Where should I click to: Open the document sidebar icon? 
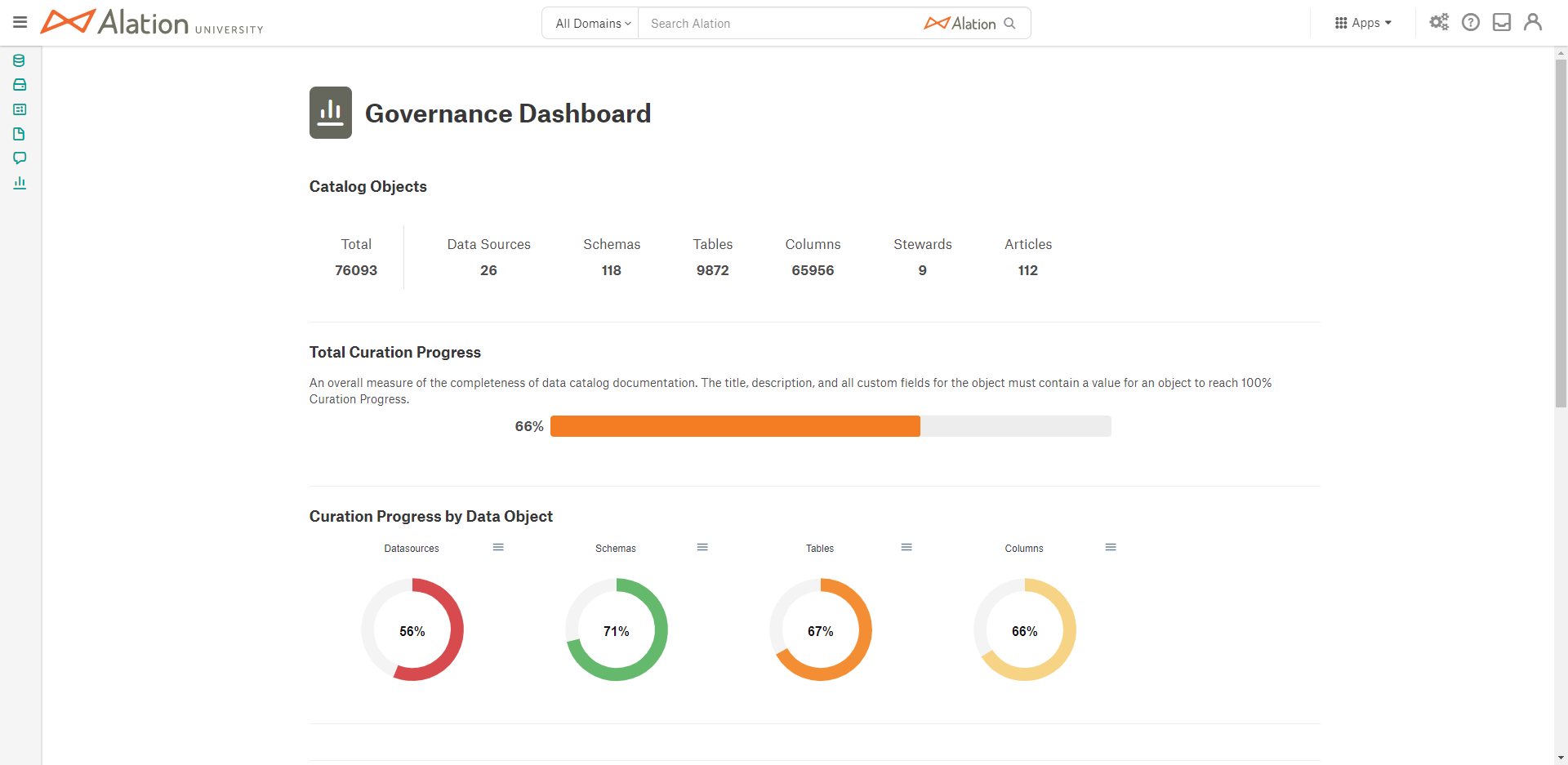tap(20, 134)
